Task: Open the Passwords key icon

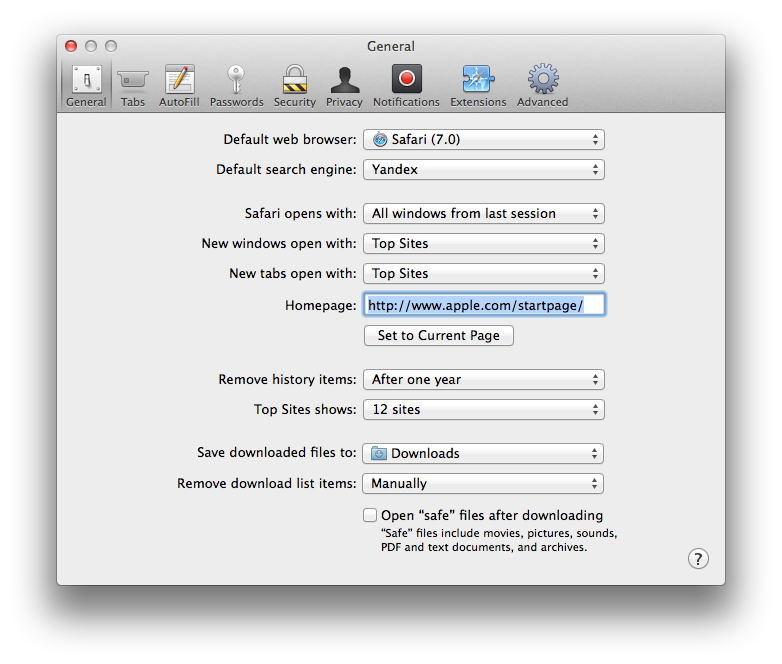Action: tap(236, 86)
